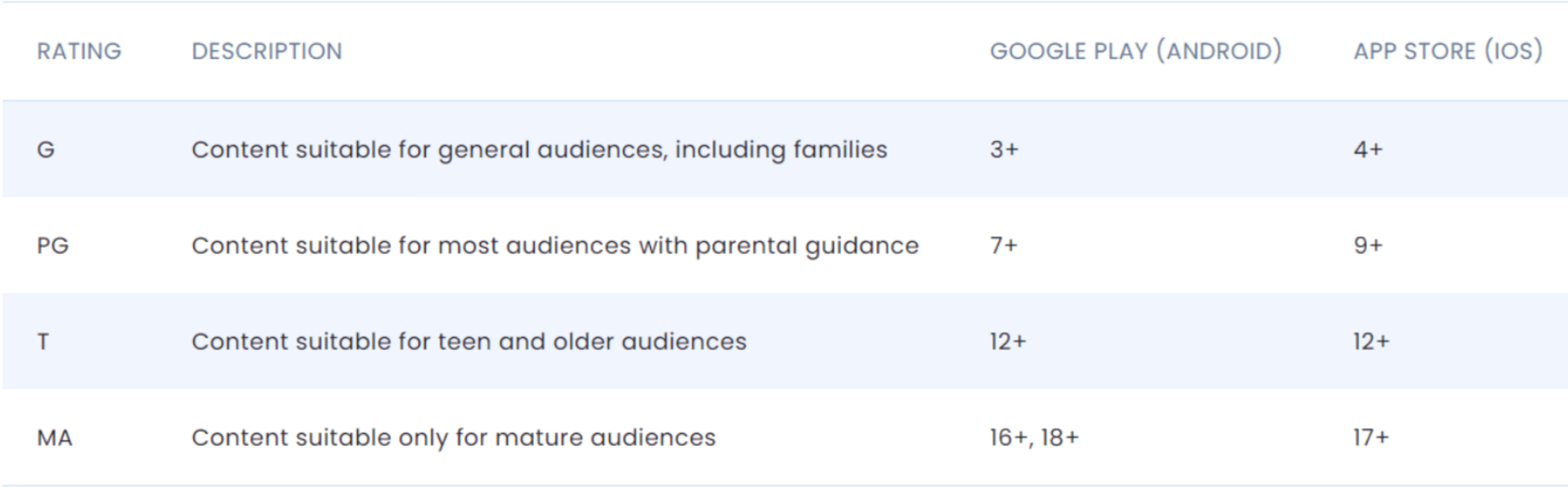Click the 16+, 18+ Google Play value
1568x487 pixels.
[x=1034, y=438]
